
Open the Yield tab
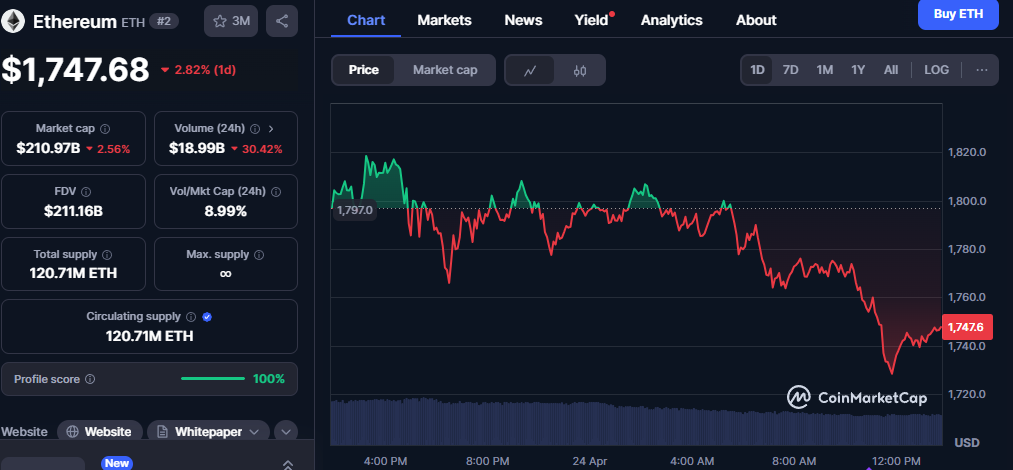[592, 20]
